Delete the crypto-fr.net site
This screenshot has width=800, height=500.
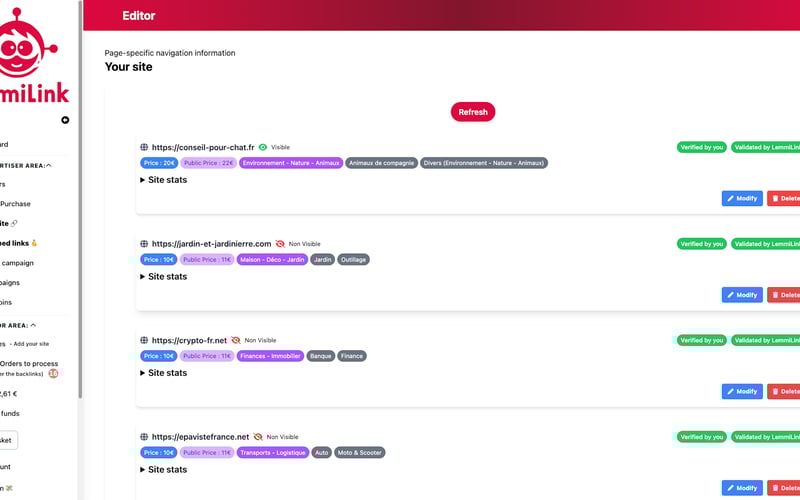point(784,391)
